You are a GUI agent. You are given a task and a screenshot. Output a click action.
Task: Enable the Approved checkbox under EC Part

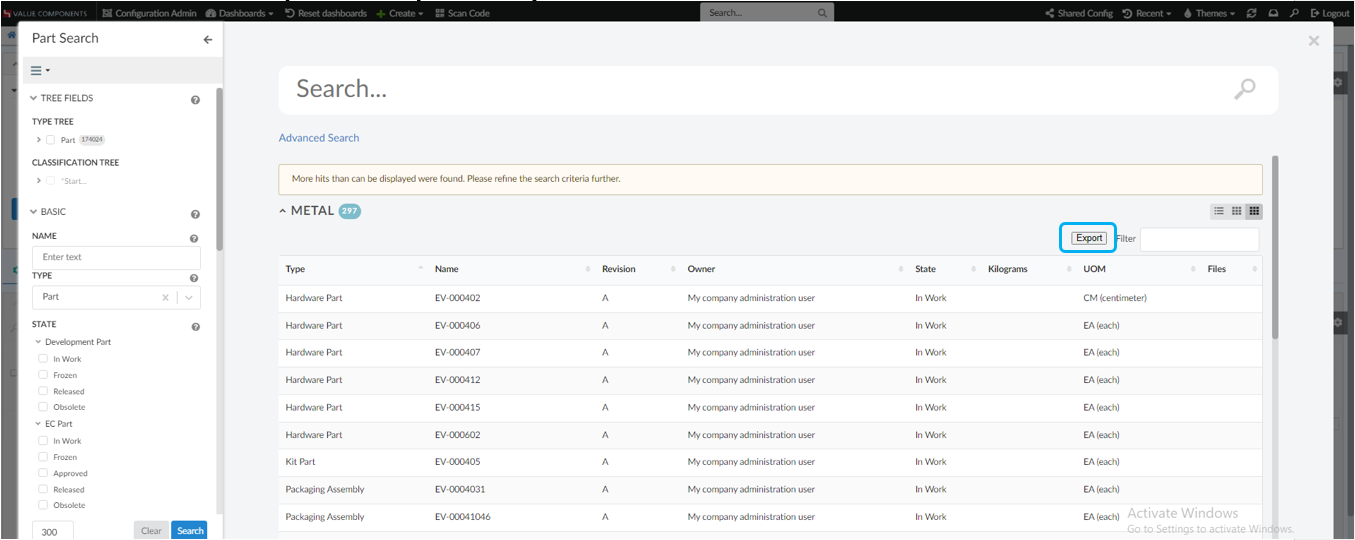(43, 473)
